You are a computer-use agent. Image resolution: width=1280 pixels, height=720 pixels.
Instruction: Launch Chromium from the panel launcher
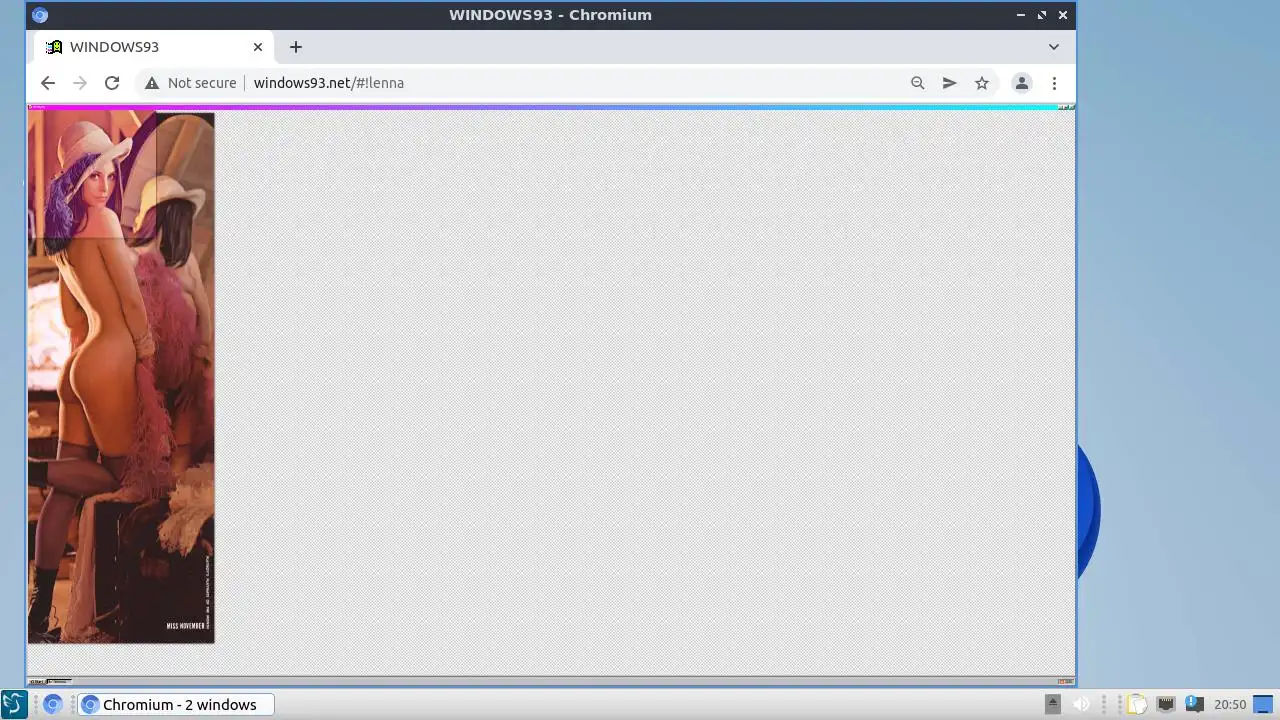[x=53, y=704]
